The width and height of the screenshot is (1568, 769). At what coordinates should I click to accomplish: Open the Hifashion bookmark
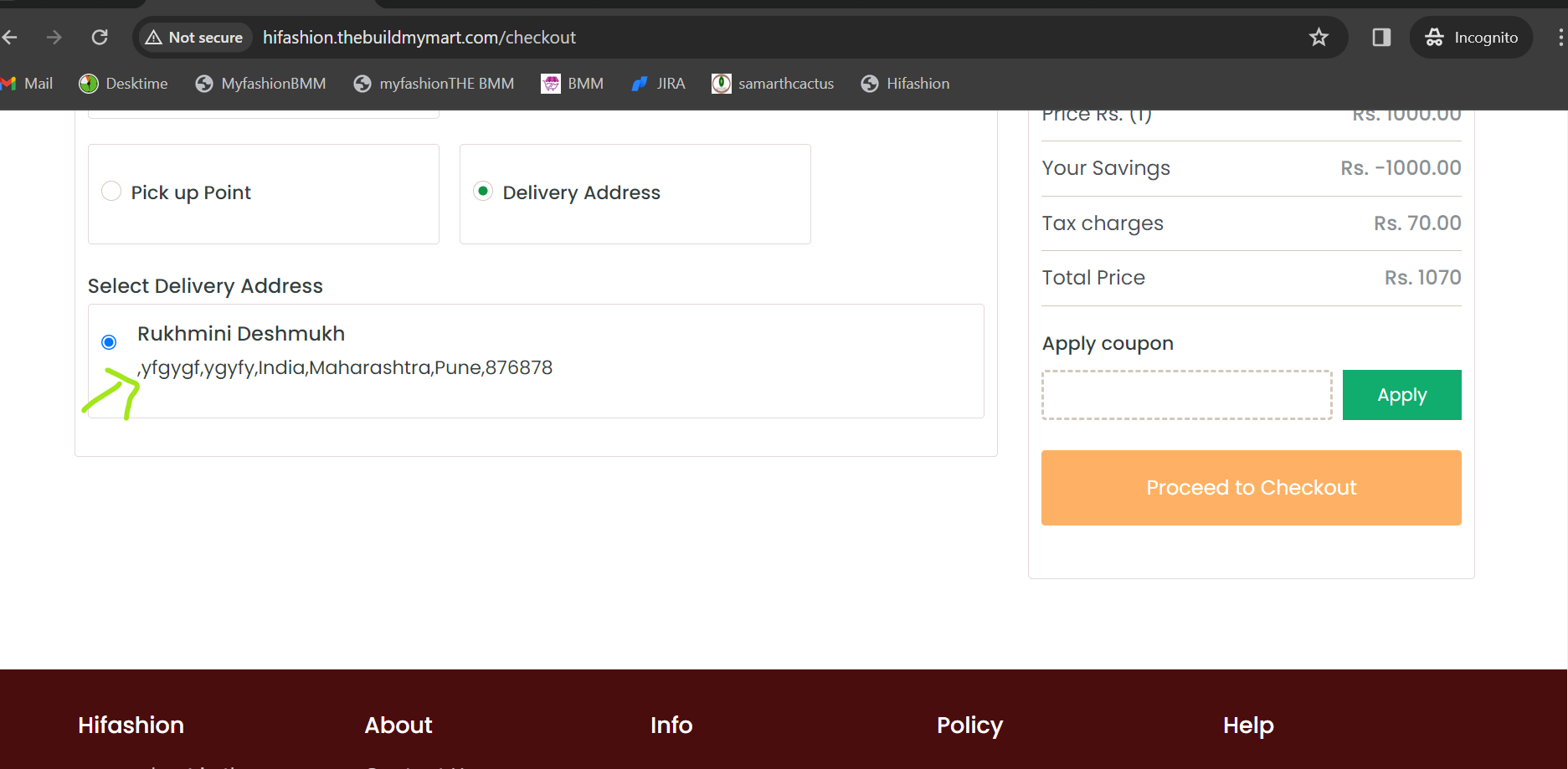(x=905, y=84)
